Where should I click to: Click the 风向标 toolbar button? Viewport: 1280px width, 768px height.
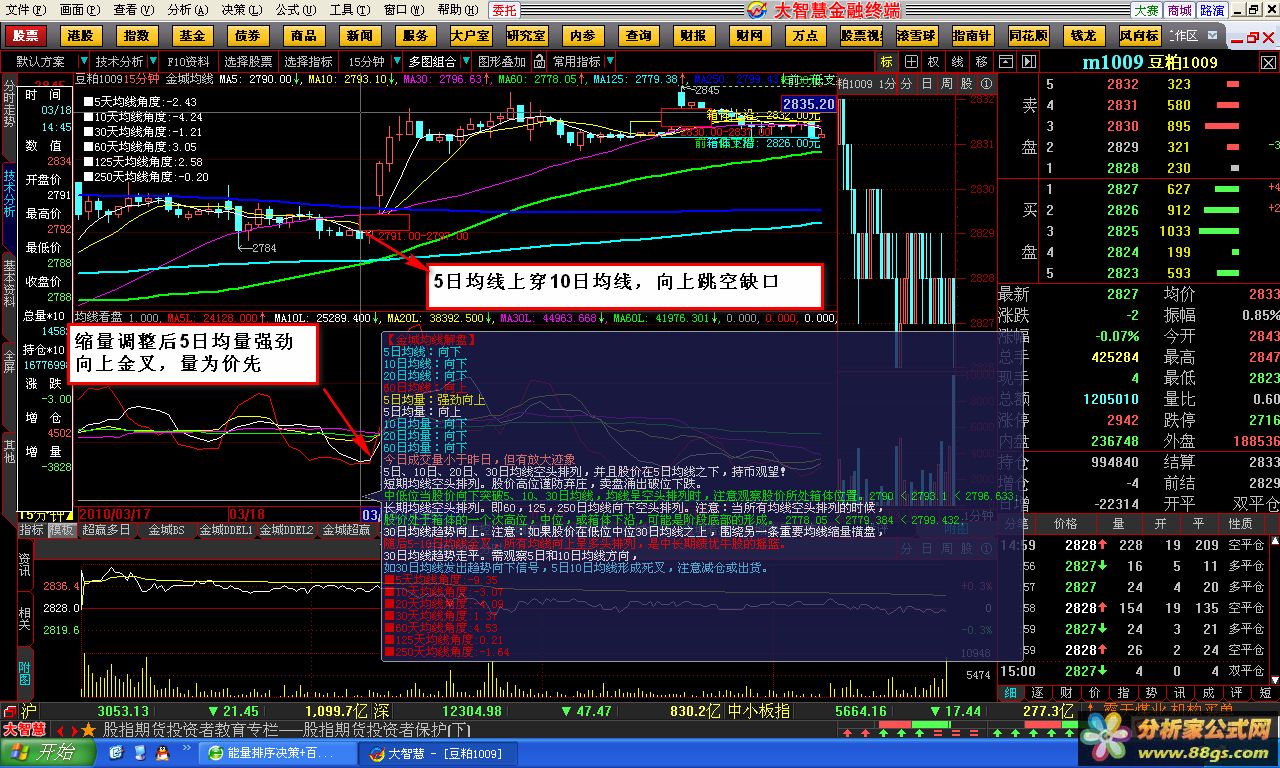[1139, 36]
